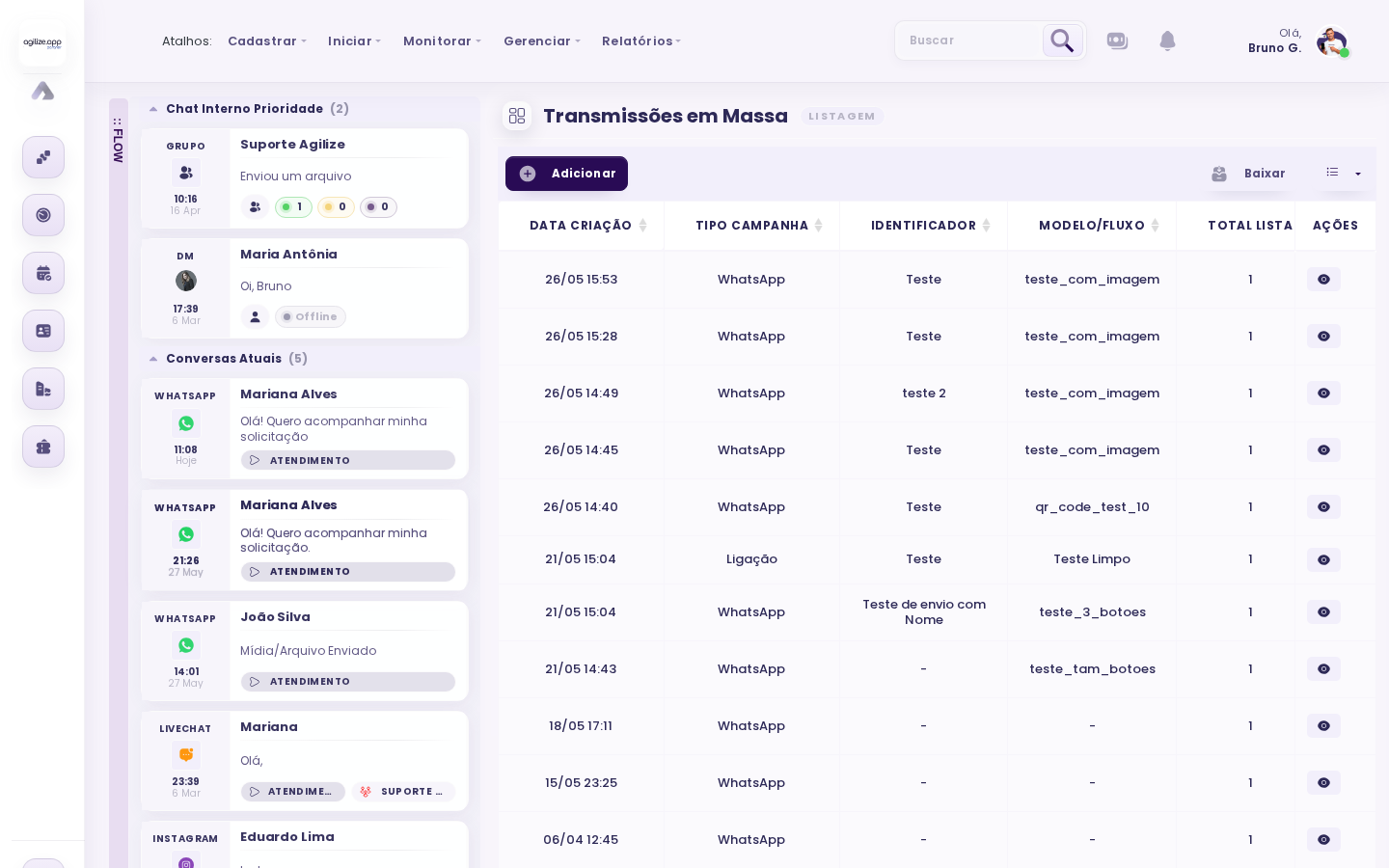Click the green online count badge on Suporte Agilize
This screenshot has width=1389, height=868.
(293, 207)
